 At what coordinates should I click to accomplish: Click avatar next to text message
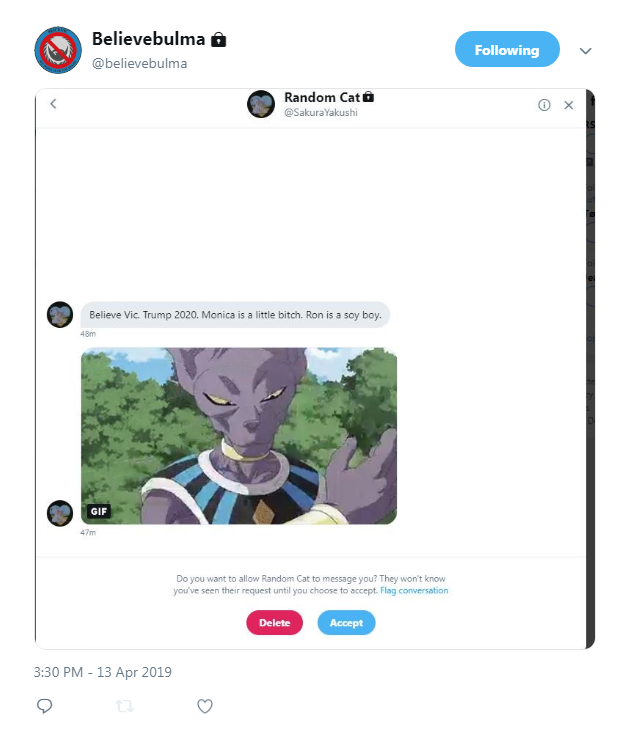click(x=60, y=314)
